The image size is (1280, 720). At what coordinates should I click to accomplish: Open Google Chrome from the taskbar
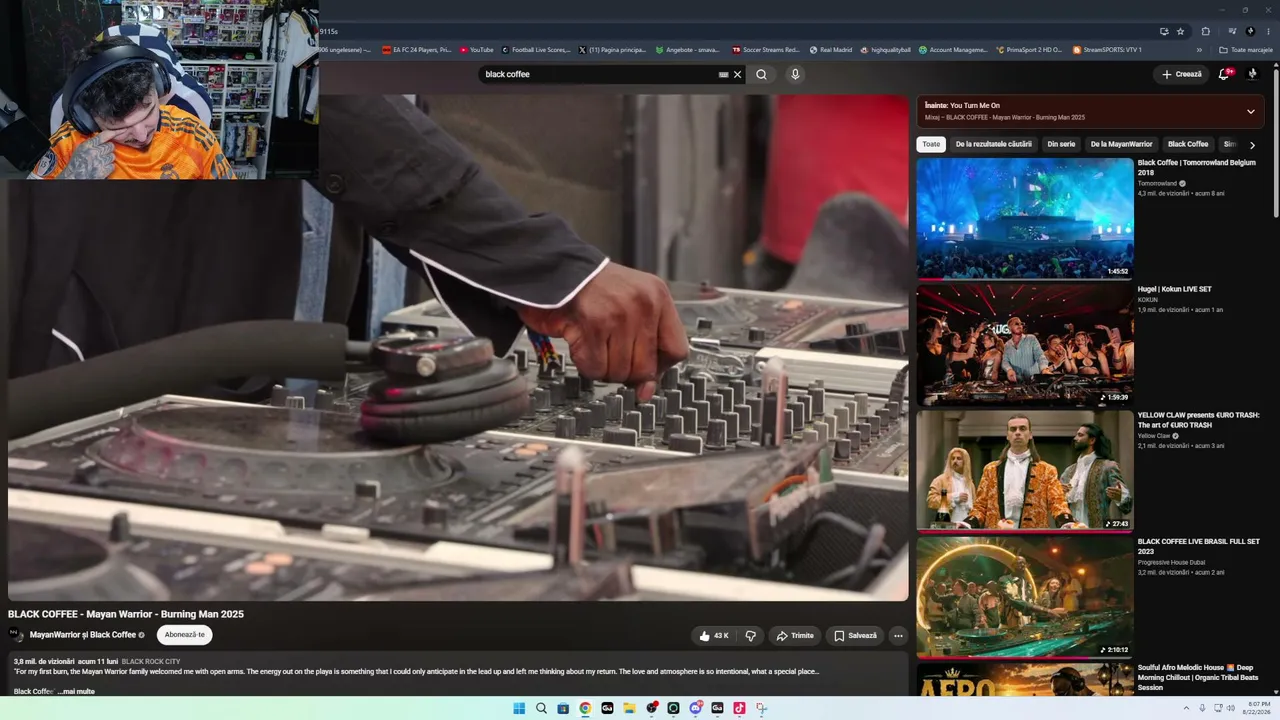pyautogui.click(x=585, y=708)
